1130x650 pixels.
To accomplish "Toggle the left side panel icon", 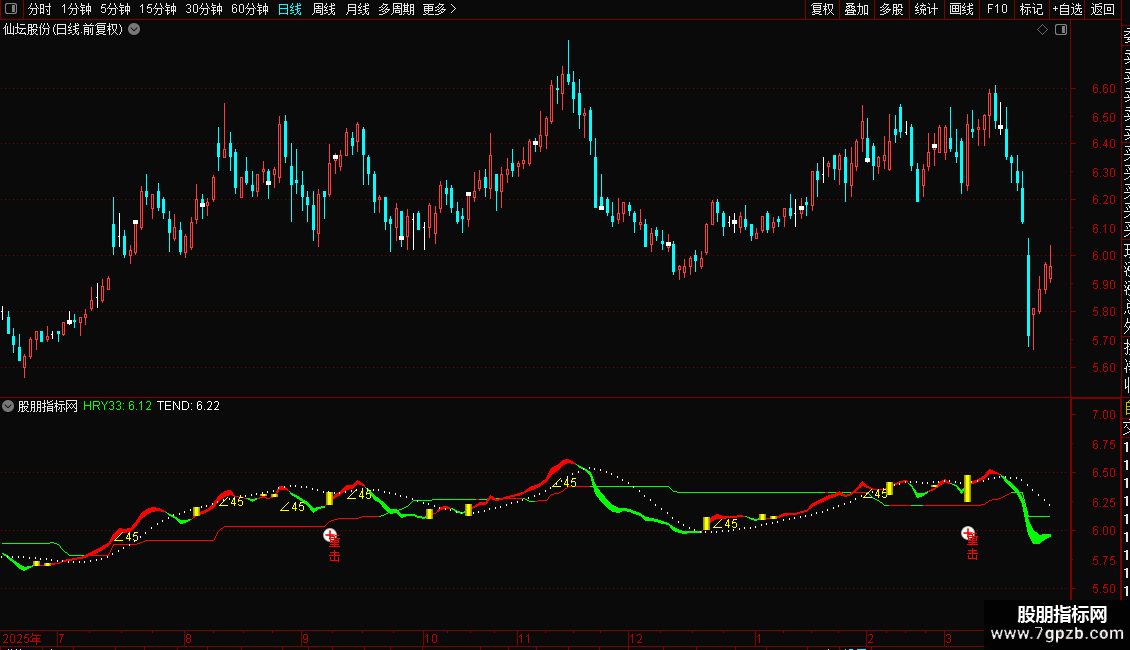I will tap(11, 9).
